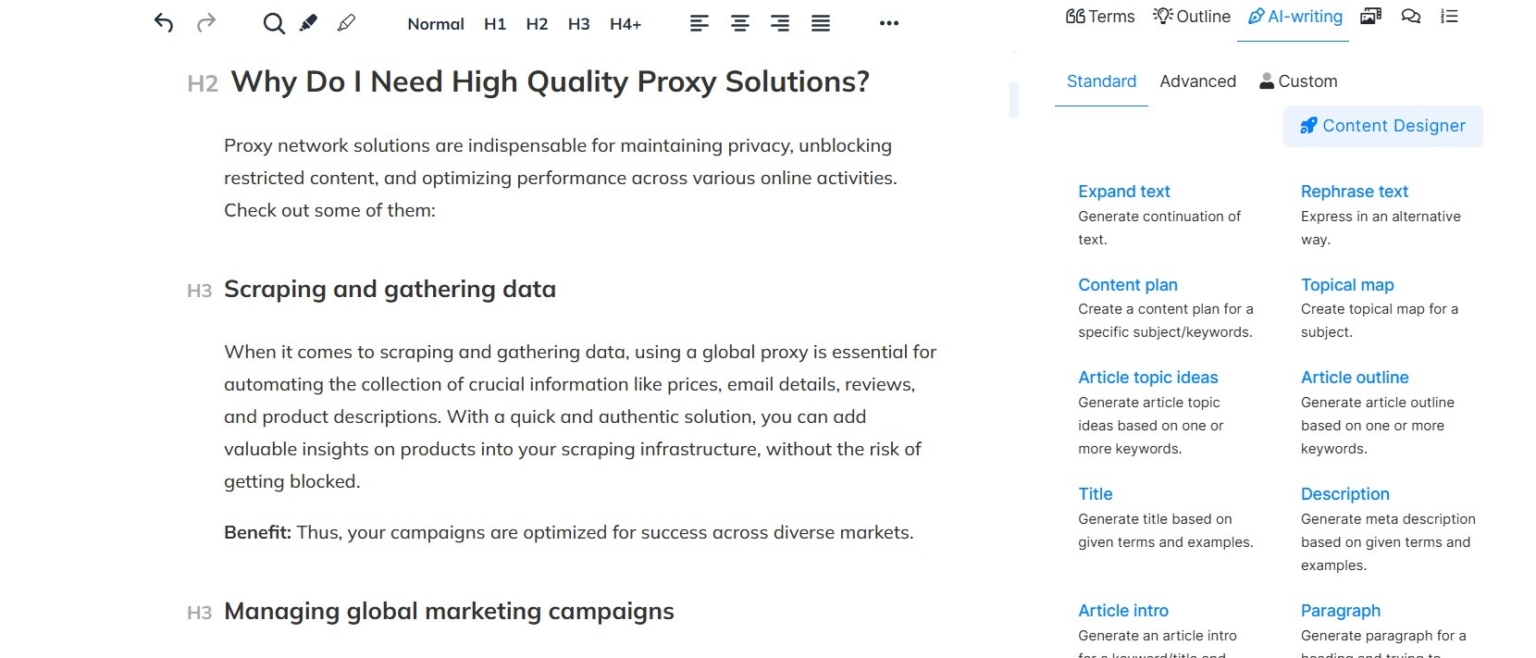Image resolution: width=1536 pixels, height=658 pixels.
Task: Click the Rephrase text link
Action: point(1354,191)
